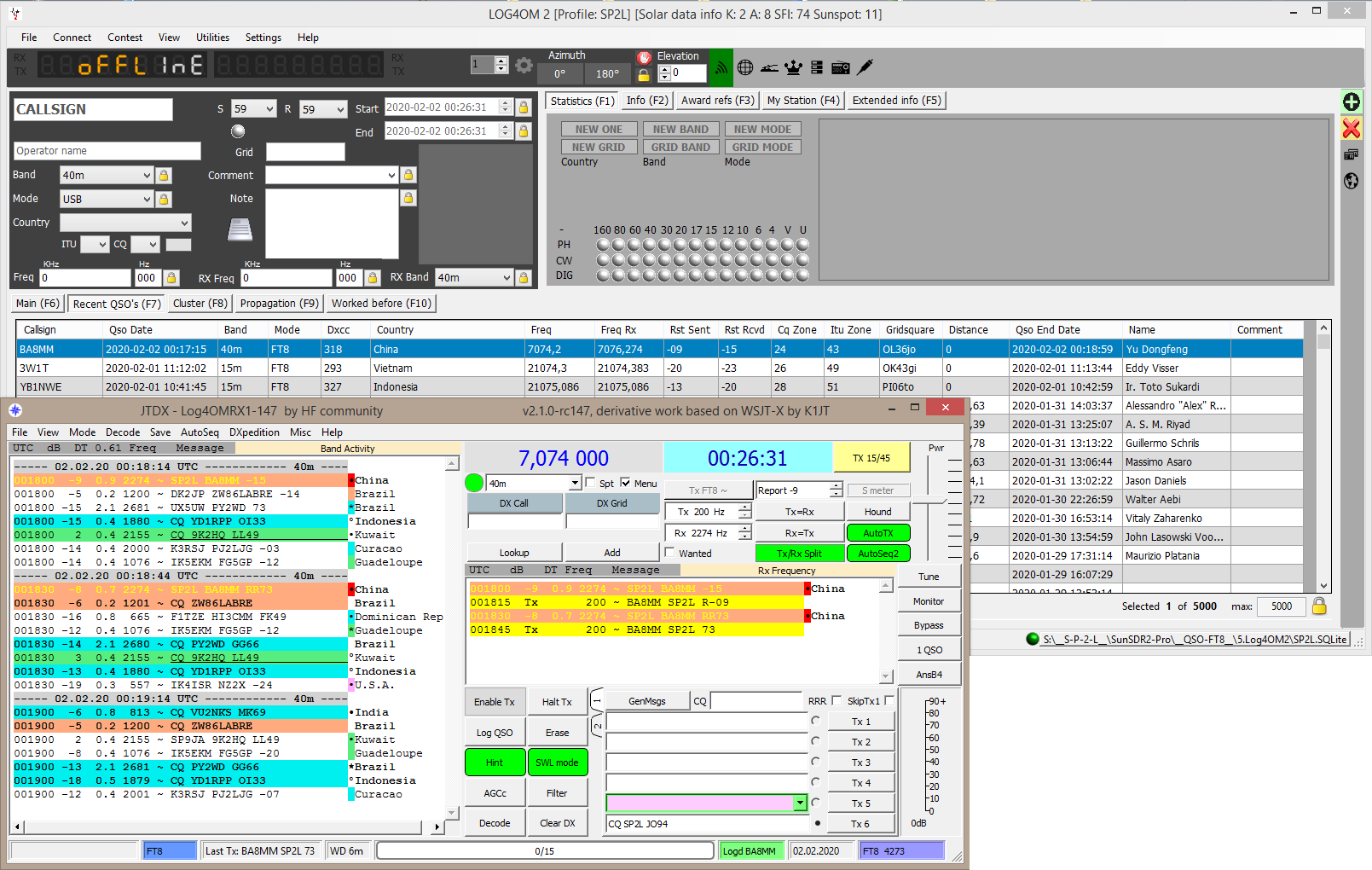Screen dimensions: 1372x870
Task: Toggle the azimuth padlock icon
Action: point(644,75)
